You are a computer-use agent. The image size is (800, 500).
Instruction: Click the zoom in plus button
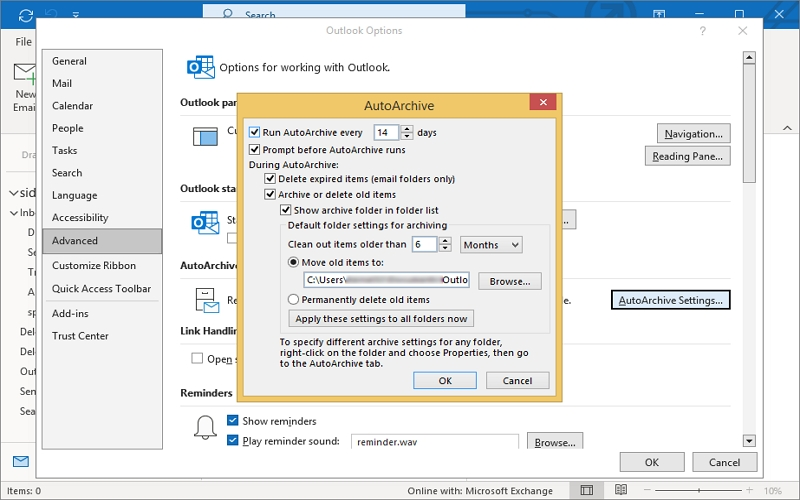click(x=749, y=490)
